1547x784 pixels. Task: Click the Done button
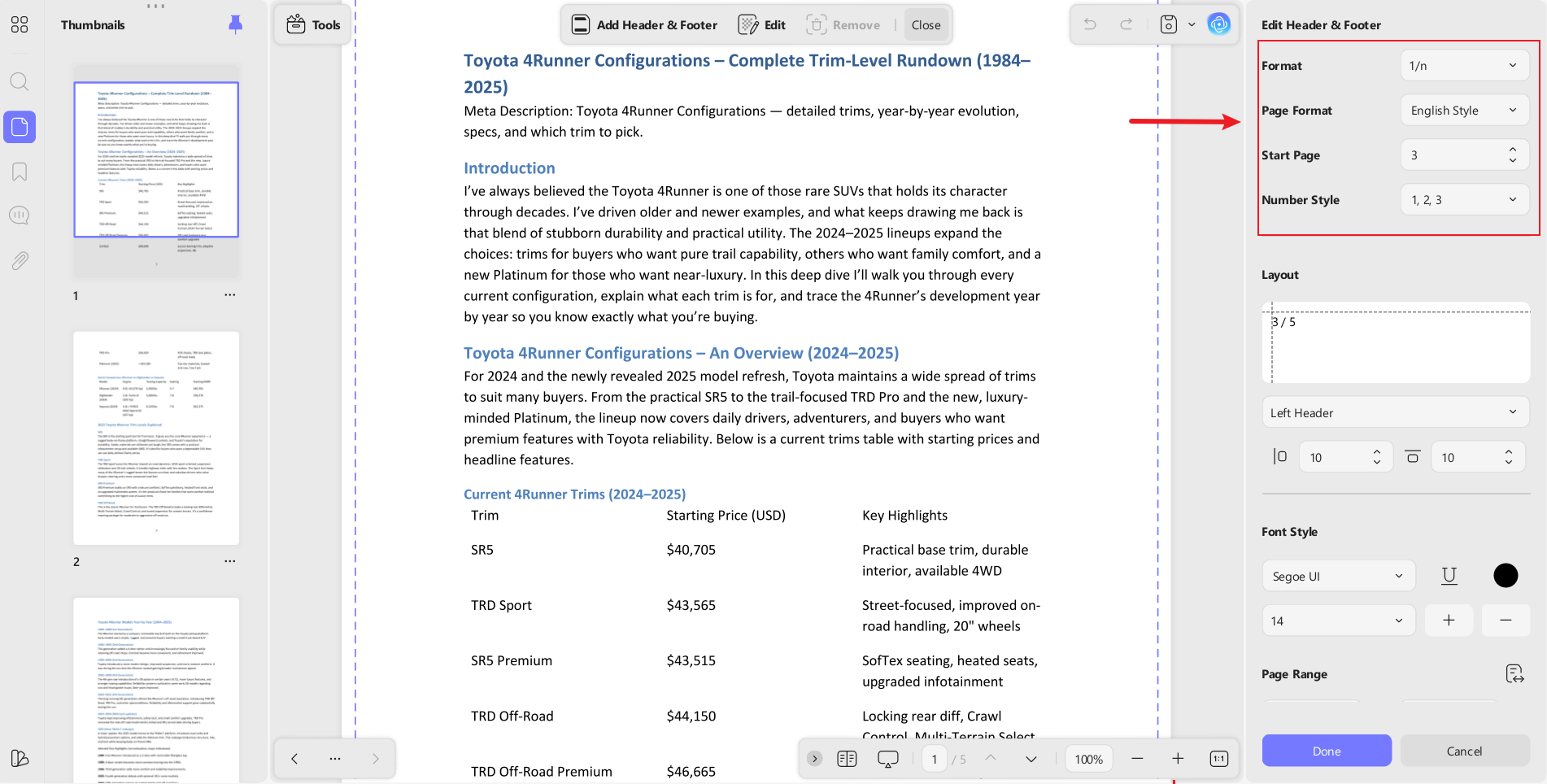point(1327,751)
